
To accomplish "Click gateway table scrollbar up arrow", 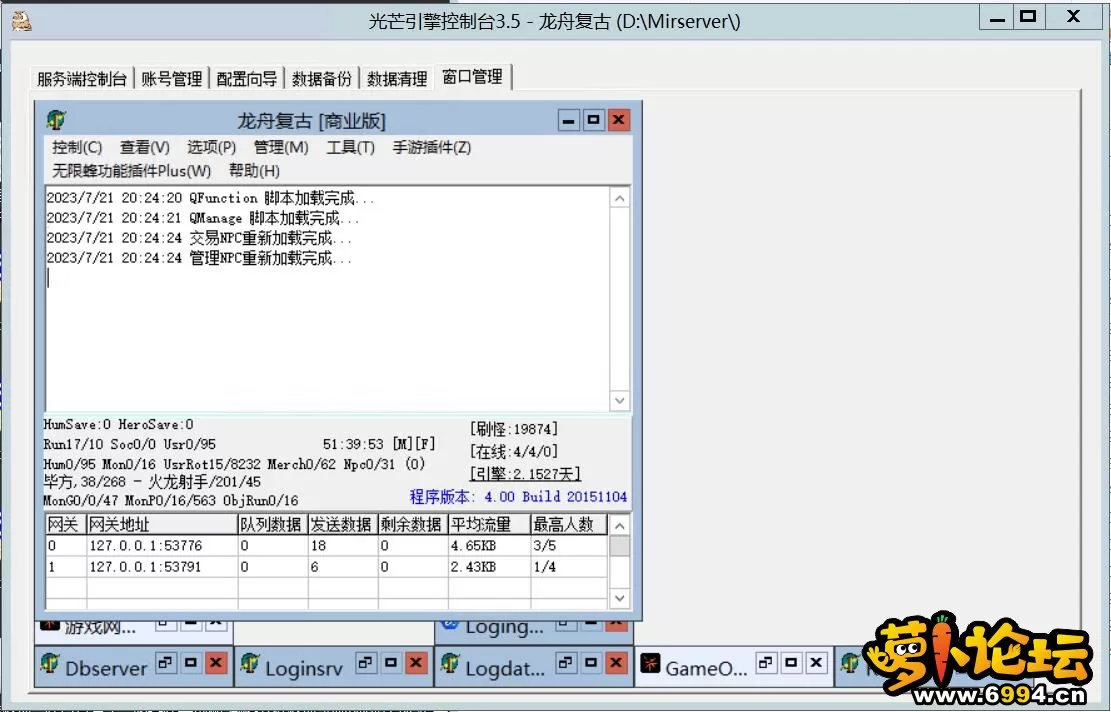I will tap(619, 526).
